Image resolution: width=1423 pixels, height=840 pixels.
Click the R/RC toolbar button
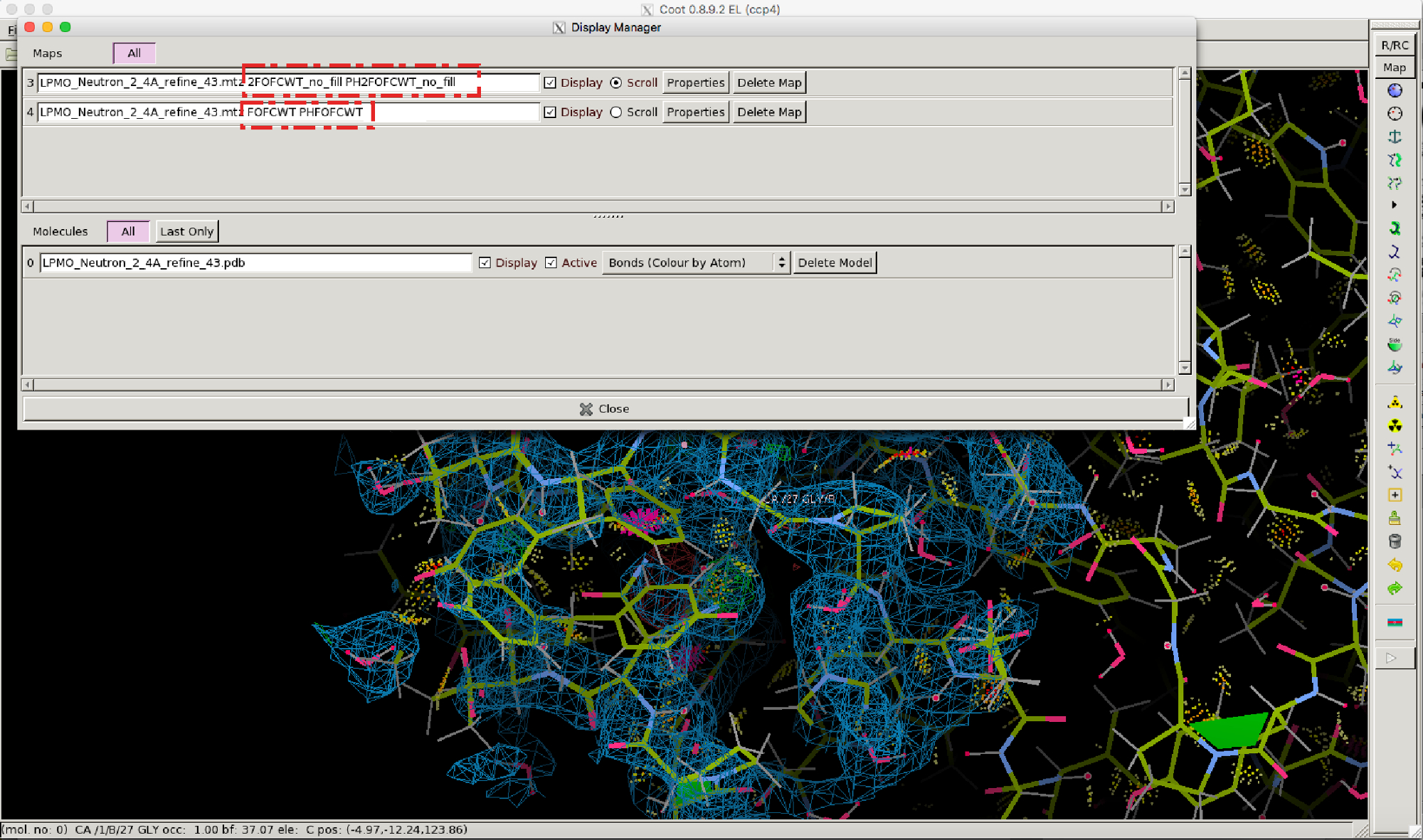tap(1395, 45)
